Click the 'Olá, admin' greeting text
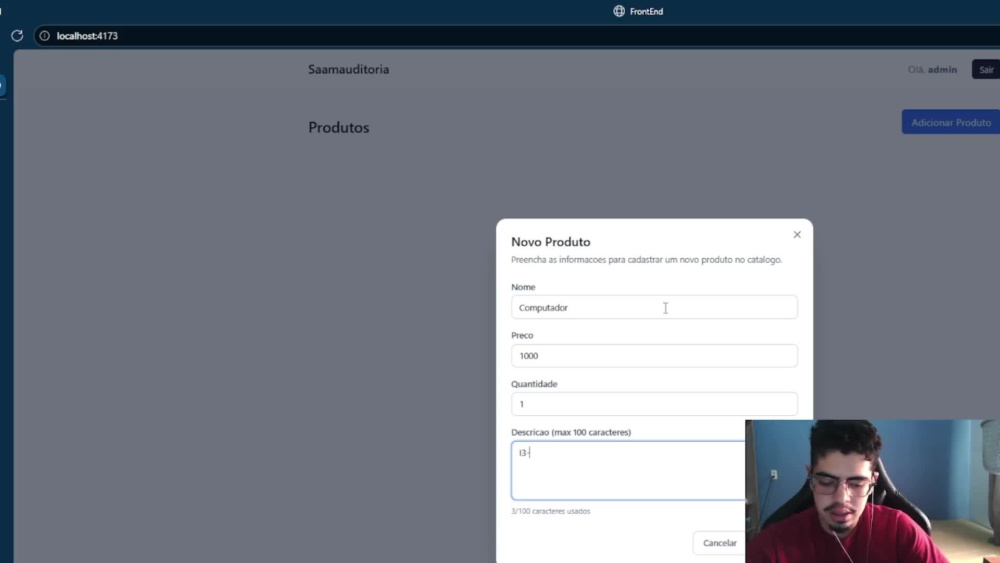1000x563 pixels. 932,69
